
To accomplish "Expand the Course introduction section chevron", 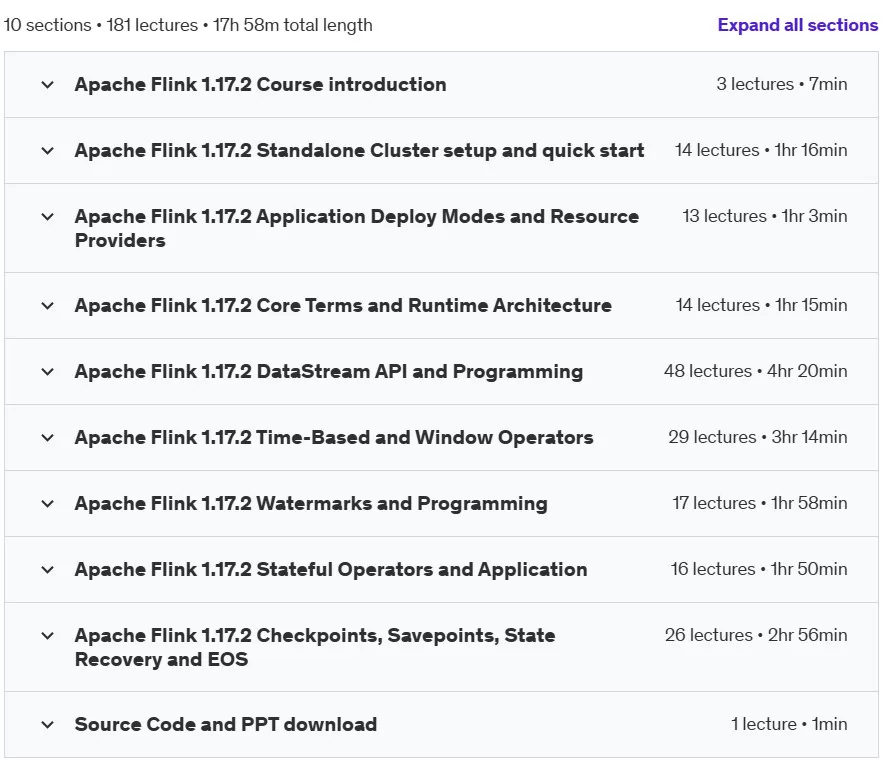I will (48, 85).
